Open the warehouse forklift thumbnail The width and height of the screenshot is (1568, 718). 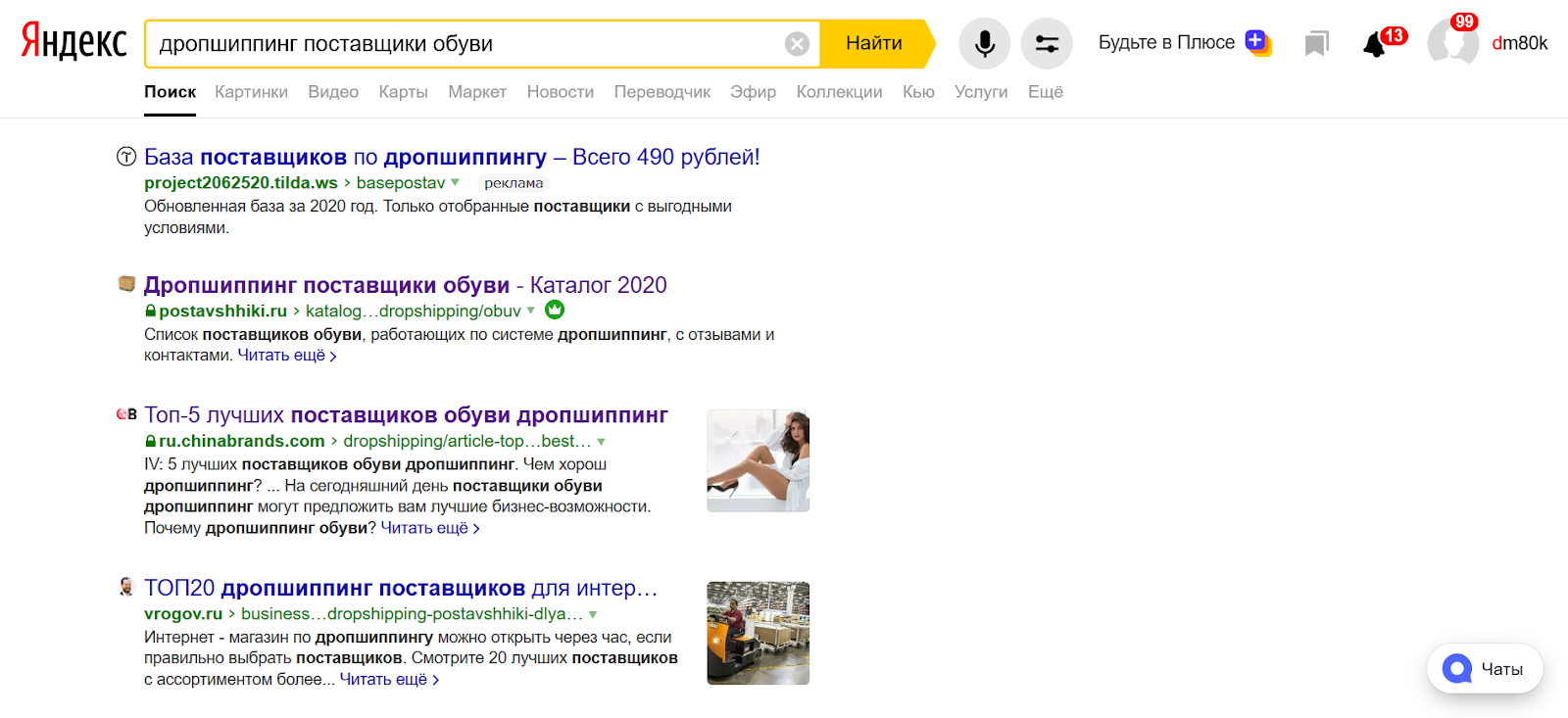(759, 633)
